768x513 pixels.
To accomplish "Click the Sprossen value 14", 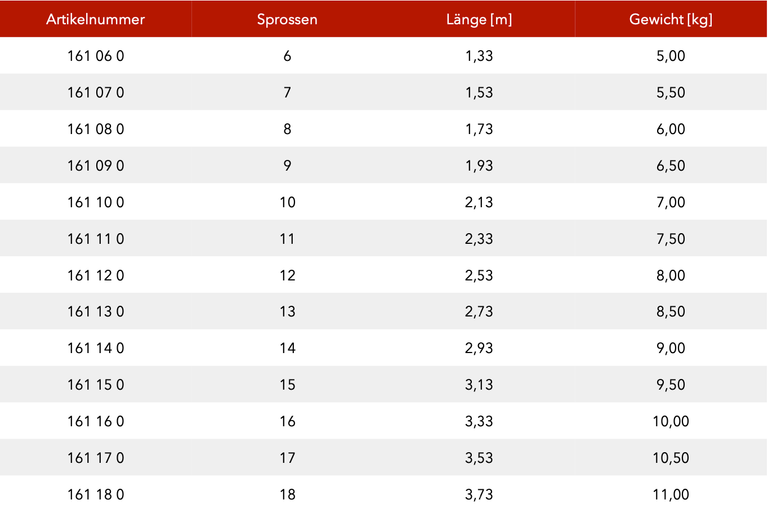I will [x=287, y=348].
